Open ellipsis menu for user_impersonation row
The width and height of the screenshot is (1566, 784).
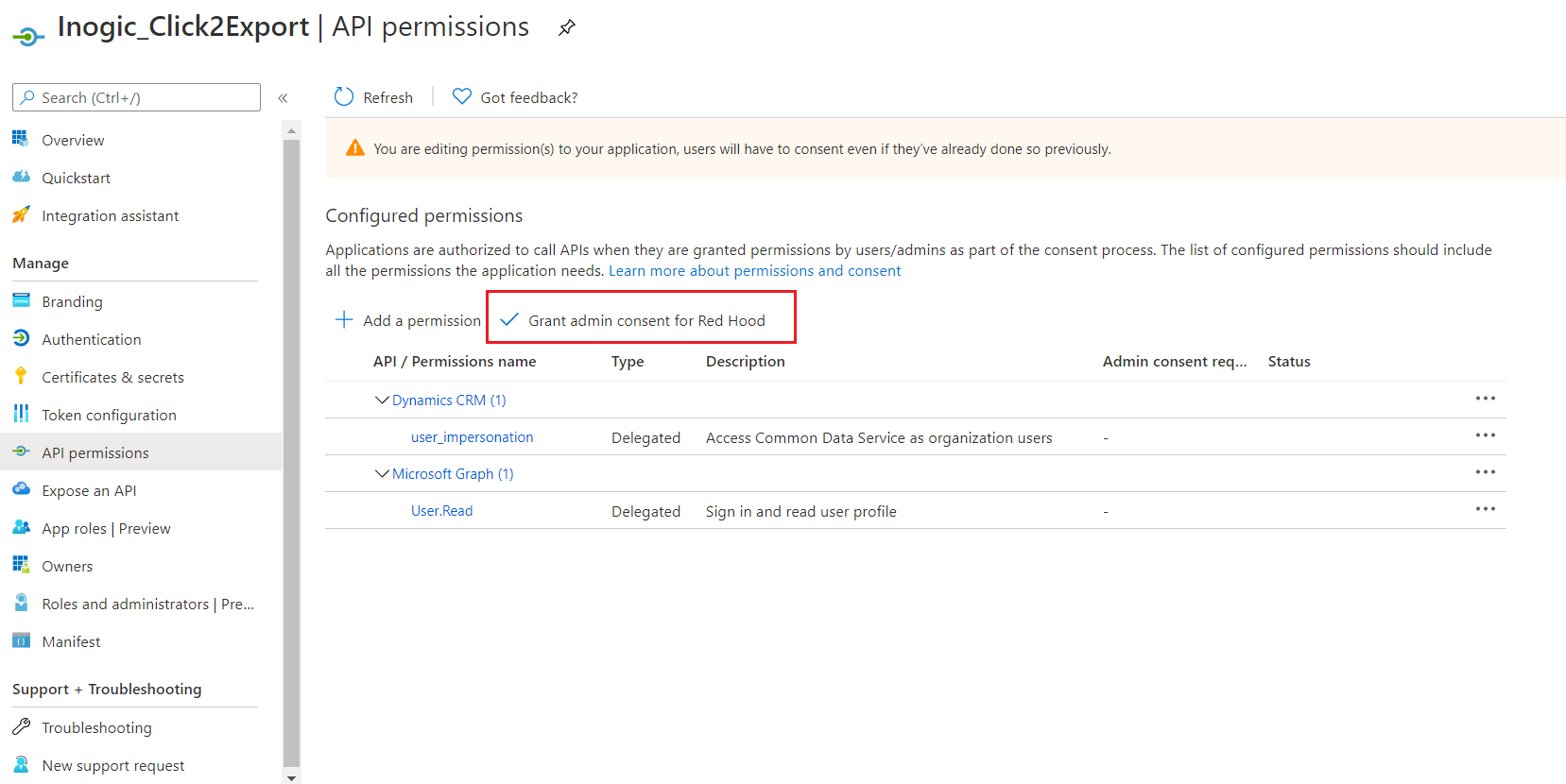(1486, 435)
